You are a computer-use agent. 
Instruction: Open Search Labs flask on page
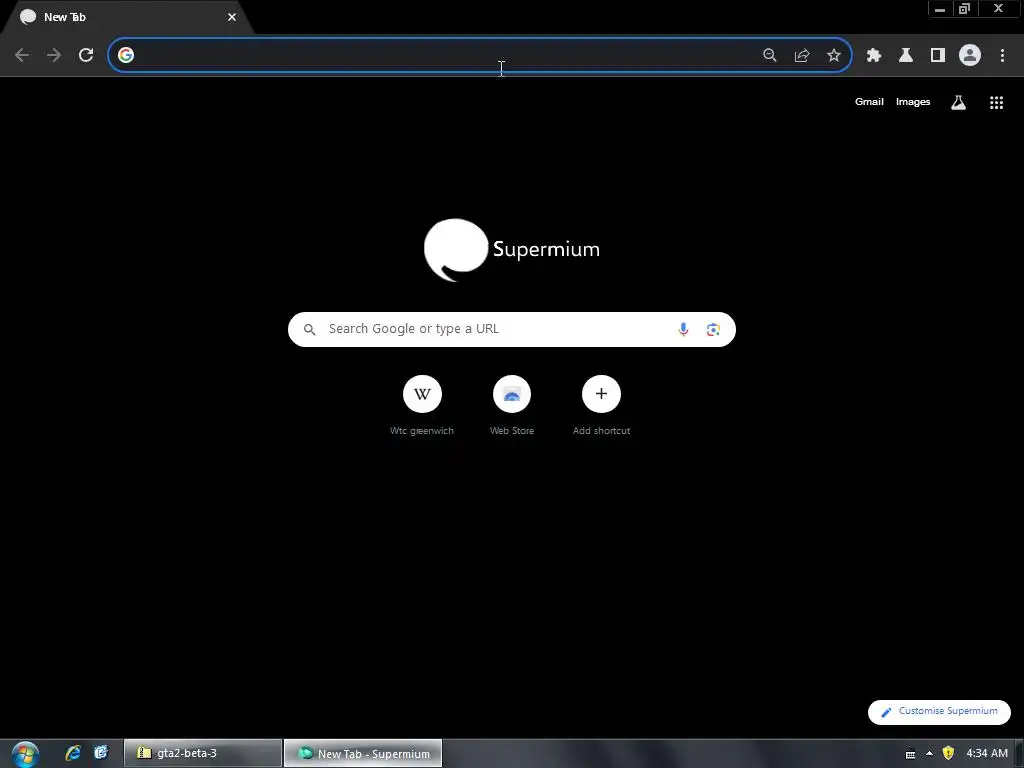(x=958, y=103)
